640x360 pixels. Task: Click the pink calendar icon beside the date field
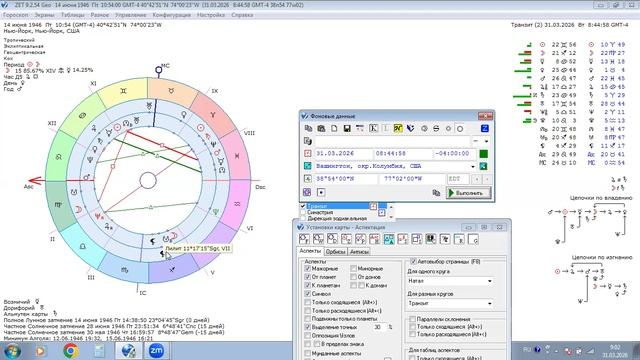click(x=308, y=153)
